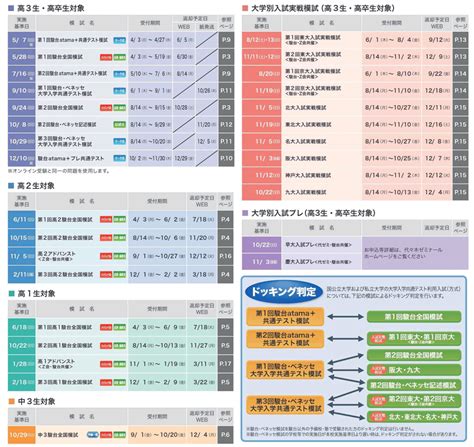Click "高1アドバンスト" exam name
This screenshot has width=474, height=447.
[x=56, y=361]
